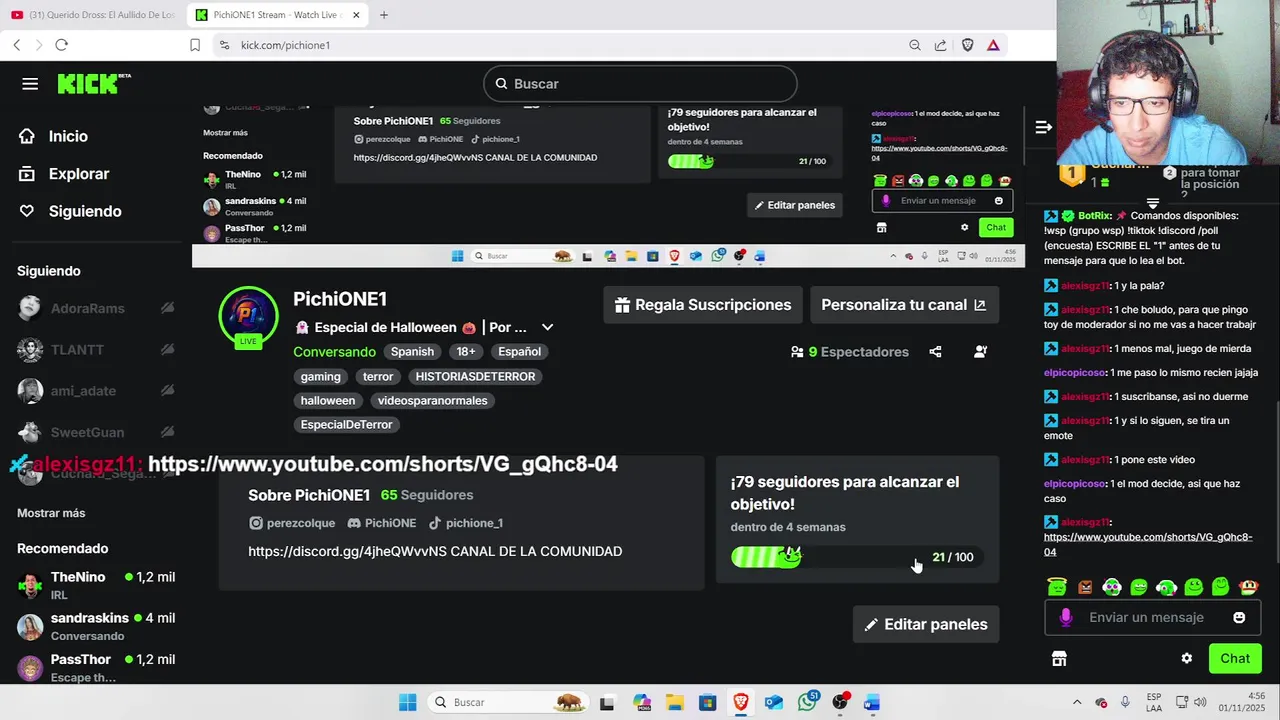
Task: Open the Kick shop icon under chat
Action: pos(1059,659)
